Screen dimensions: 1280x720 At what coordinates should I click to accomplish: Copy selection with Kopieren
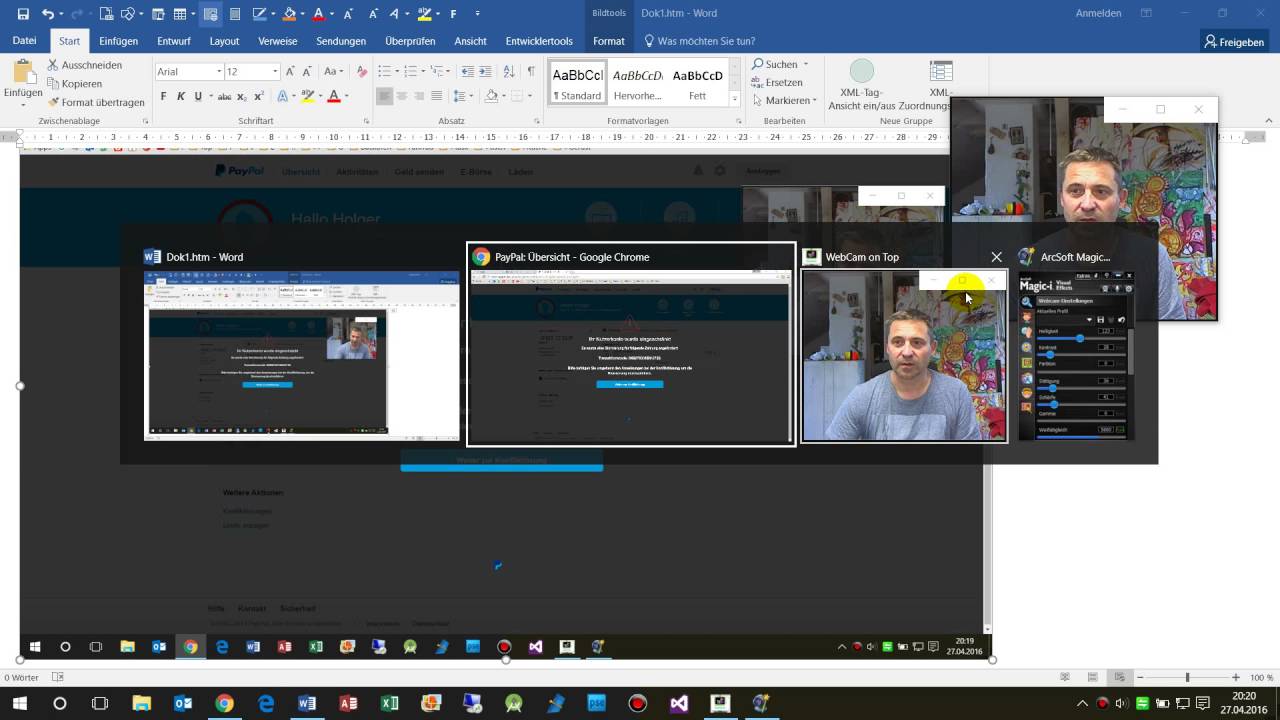click(x=75, y=84)
